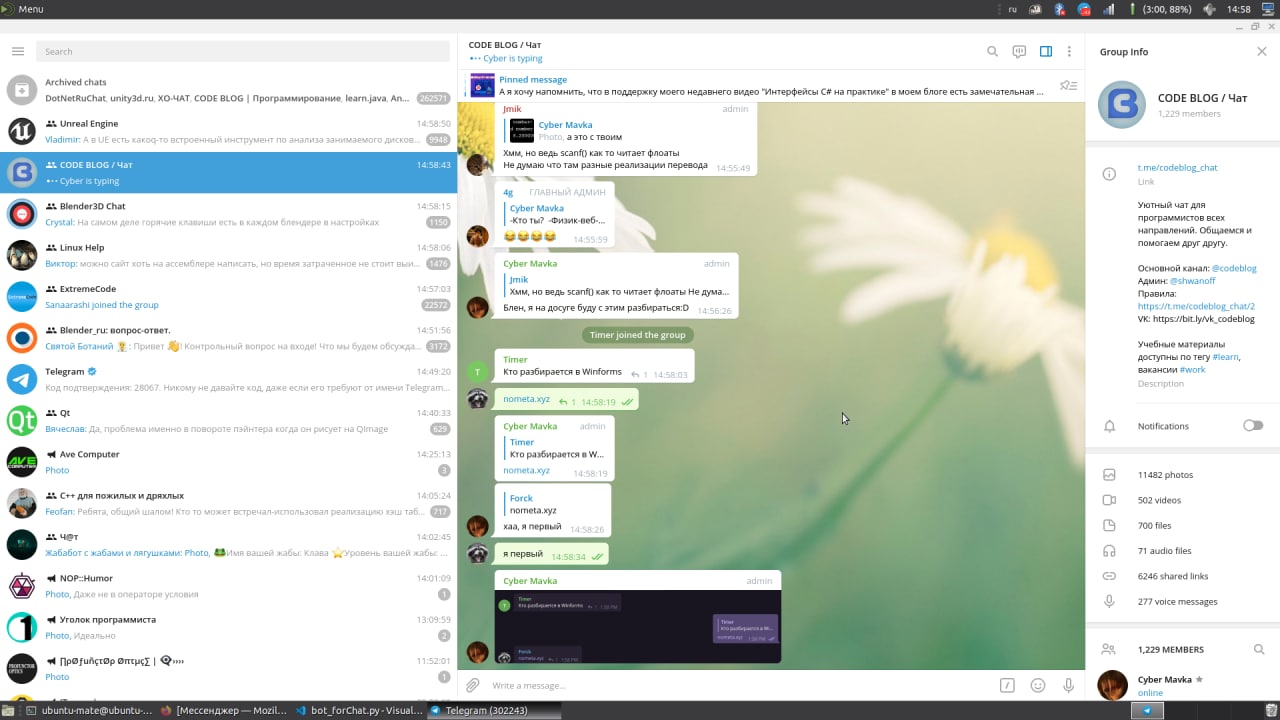Screen dimensions: 1280x720
Task: Open @codeblog channel link
Action: coord(1234,268)
